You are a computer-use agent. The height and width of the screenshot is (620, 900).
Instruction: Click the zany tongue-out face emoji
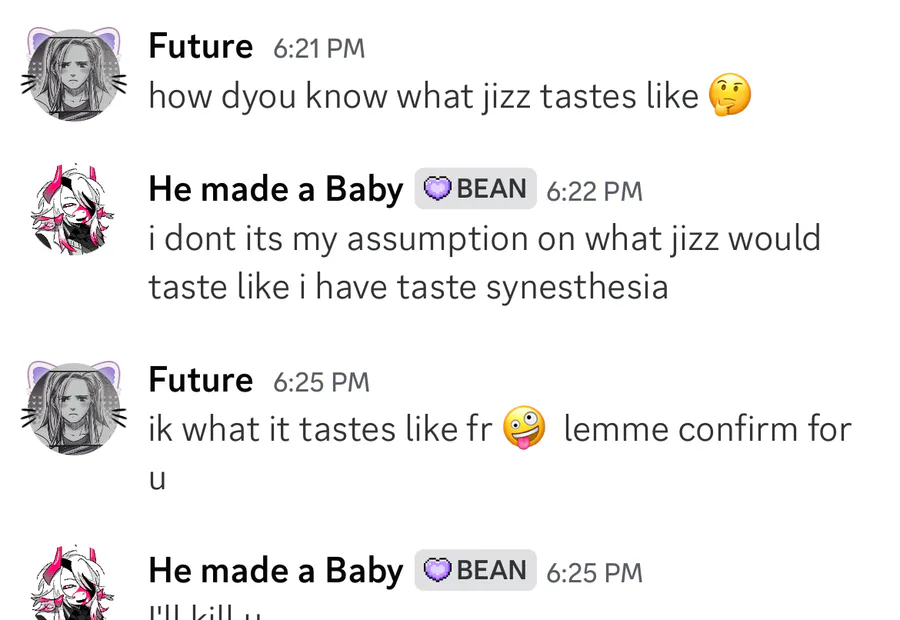524,429
